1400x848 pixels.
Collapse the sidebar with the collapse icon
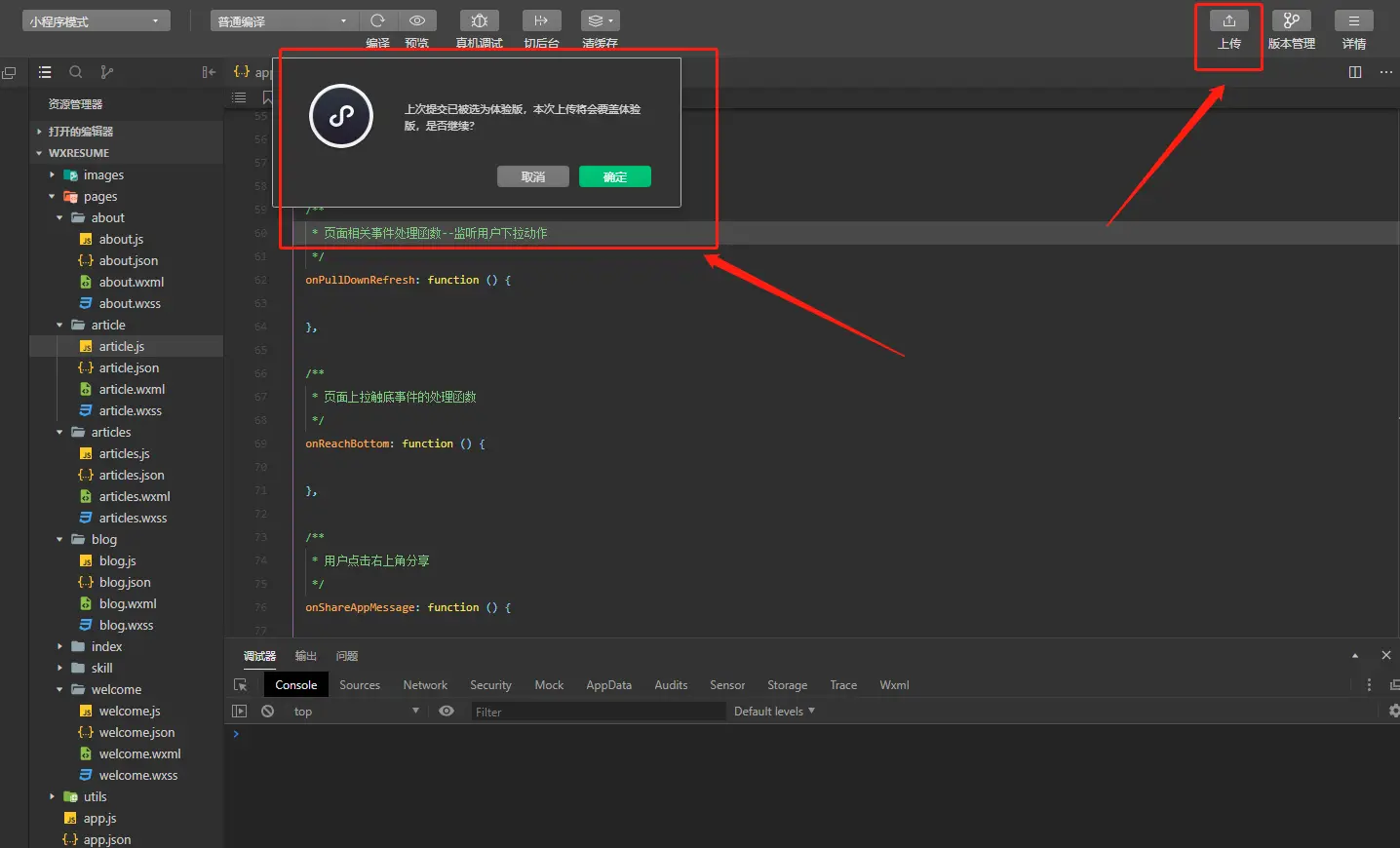click(x=209, y=72)
